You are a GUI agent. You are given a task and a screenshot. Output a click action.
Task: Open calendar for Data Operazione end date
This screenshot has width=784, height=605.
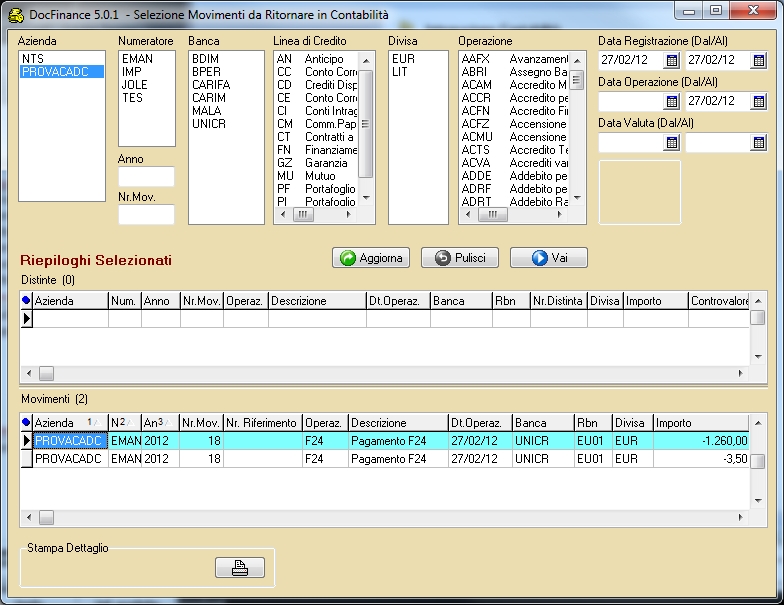click(x=758, y=102)
